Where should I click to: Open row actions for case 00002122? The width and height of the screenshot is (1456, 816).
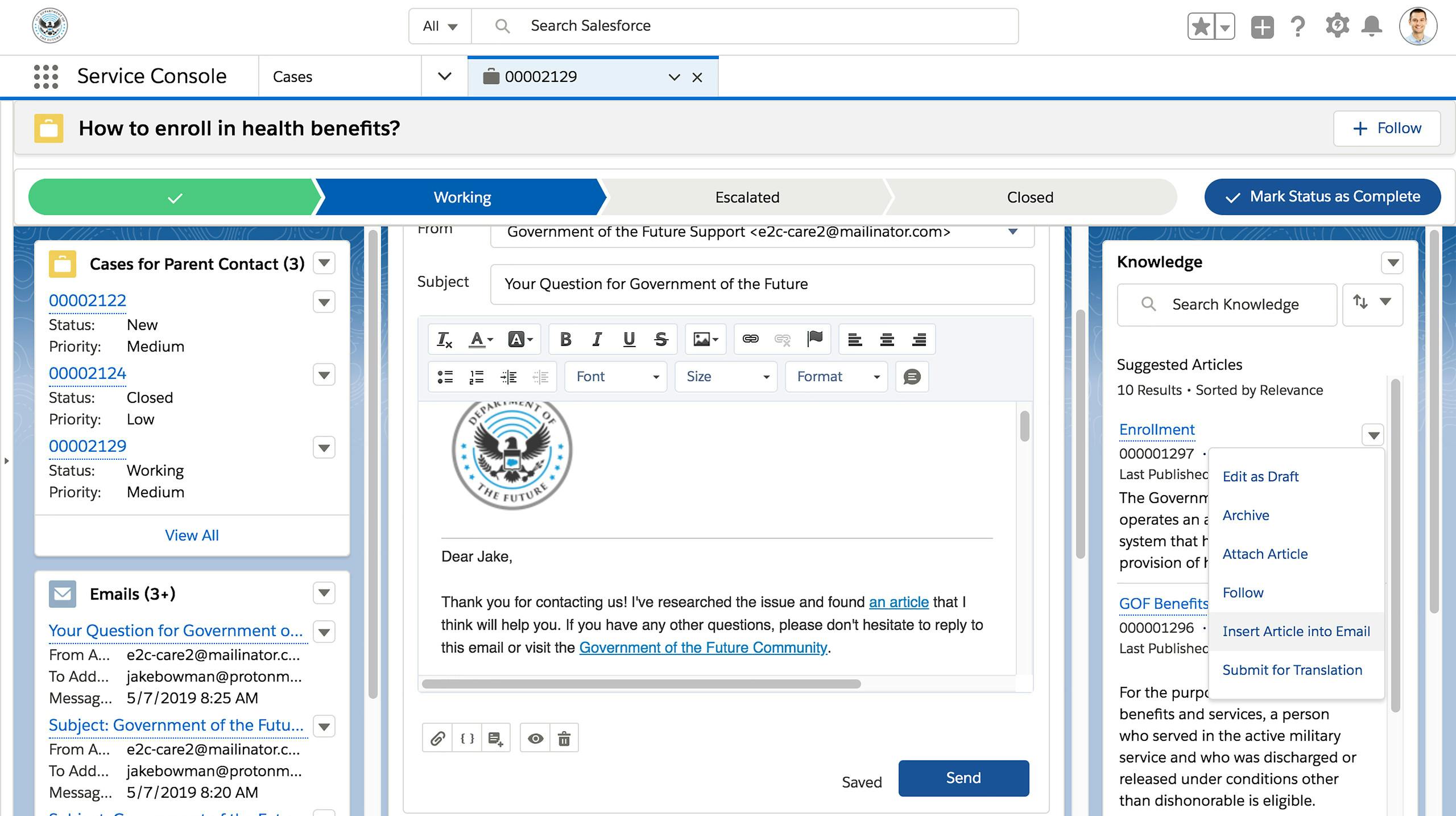click(324, 302)
